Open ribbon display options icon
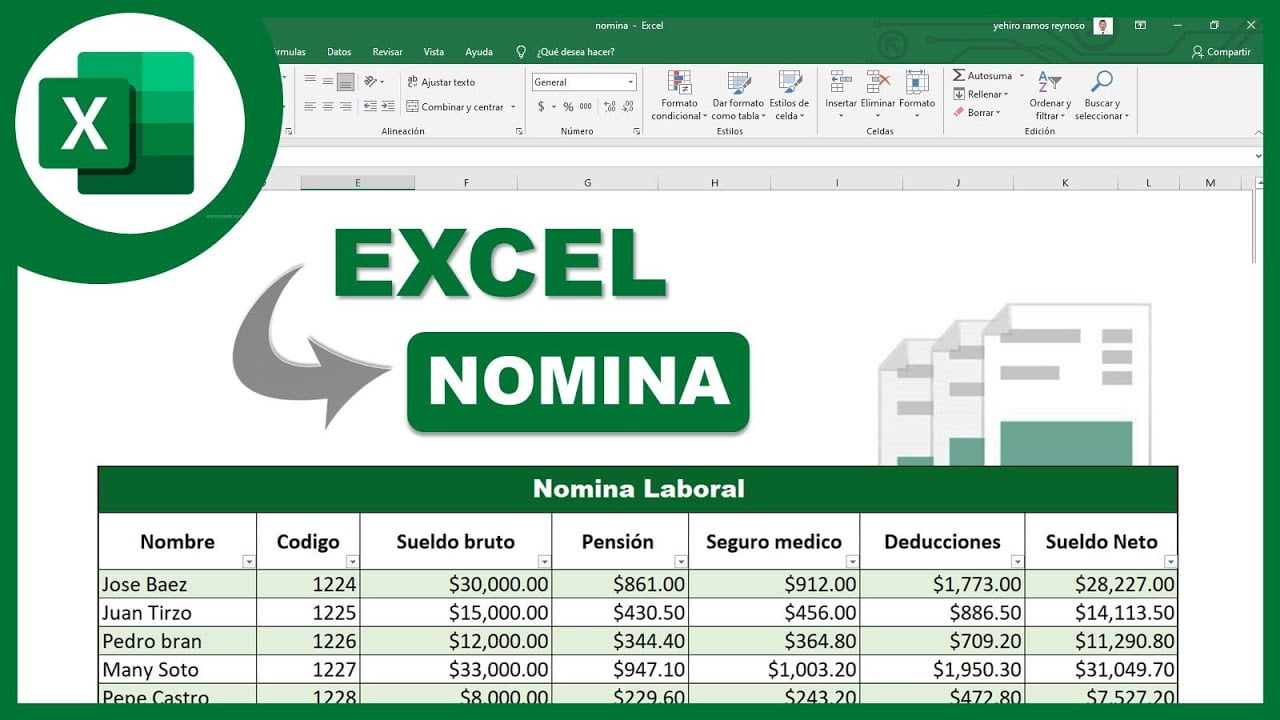Screen dimensions: 1280x720 (1140, 26)
